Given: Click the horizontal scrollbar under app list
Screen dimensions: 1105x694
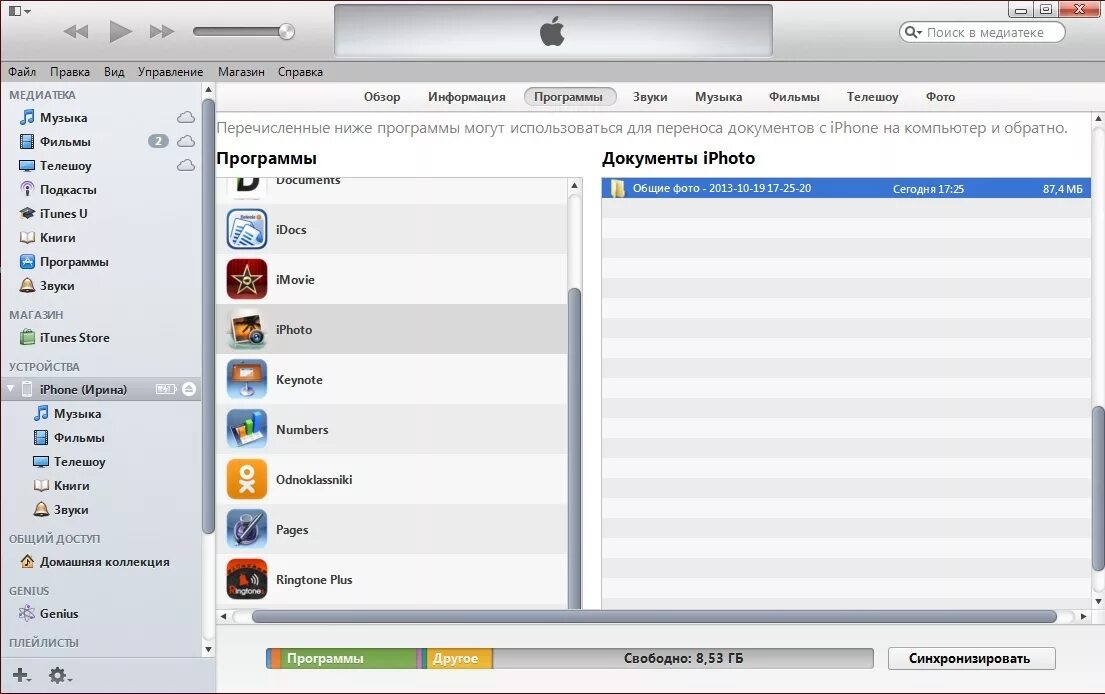Looking at the screenshot, I should (x=654, y=616).
